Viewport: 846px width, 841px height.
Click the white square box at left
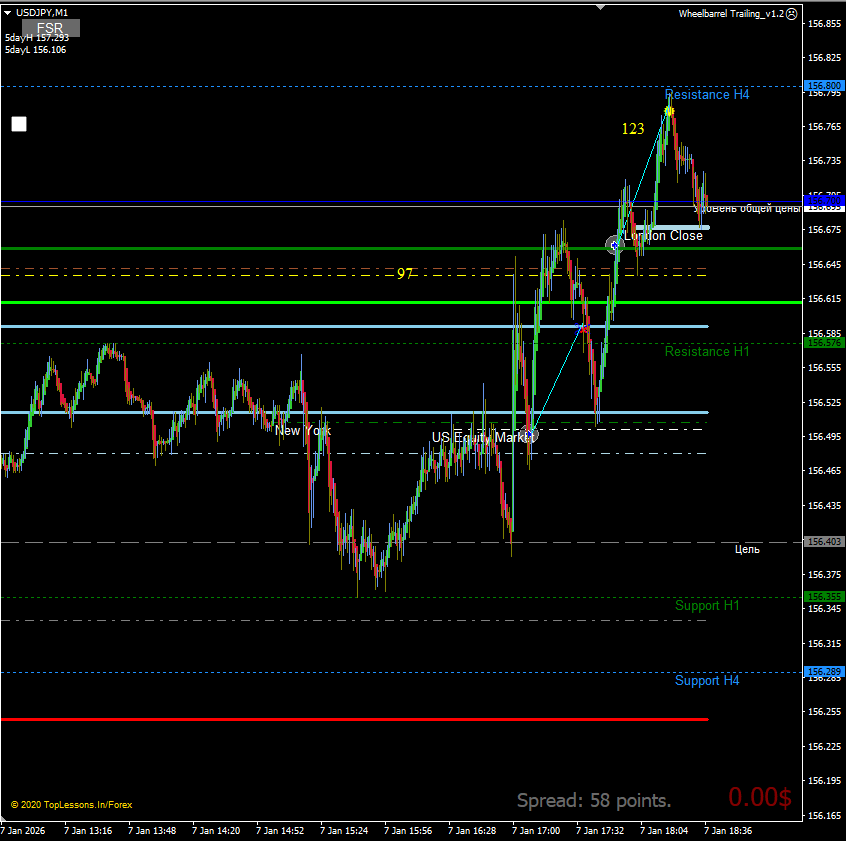point(19,124)
